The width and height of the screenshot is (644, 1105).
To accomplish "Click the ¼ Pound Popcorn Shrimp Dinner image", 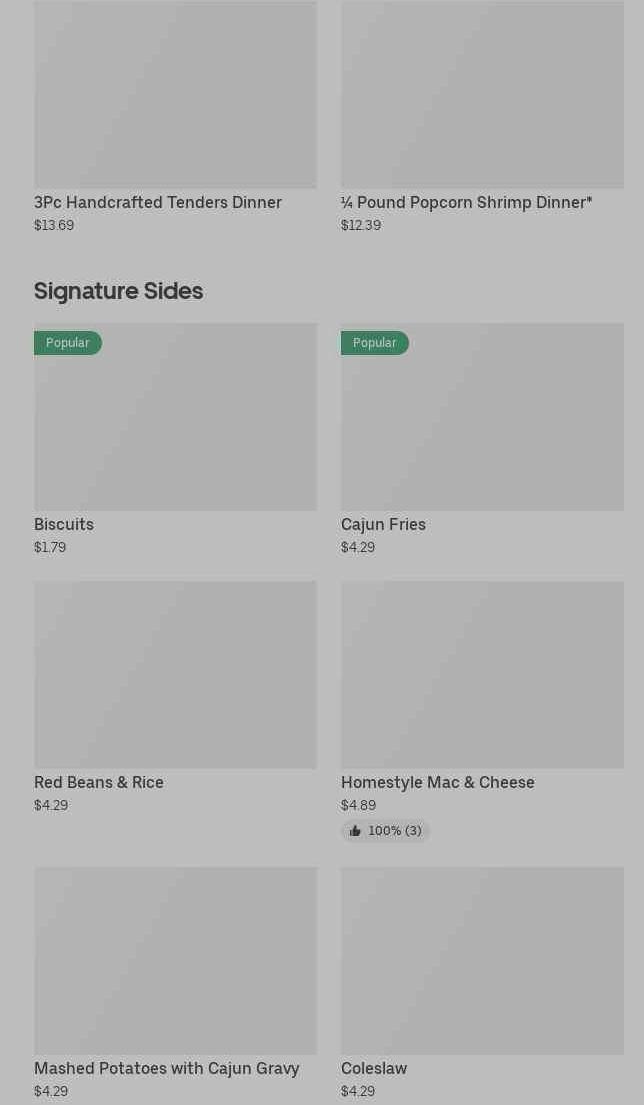I will tap(482, 95).
